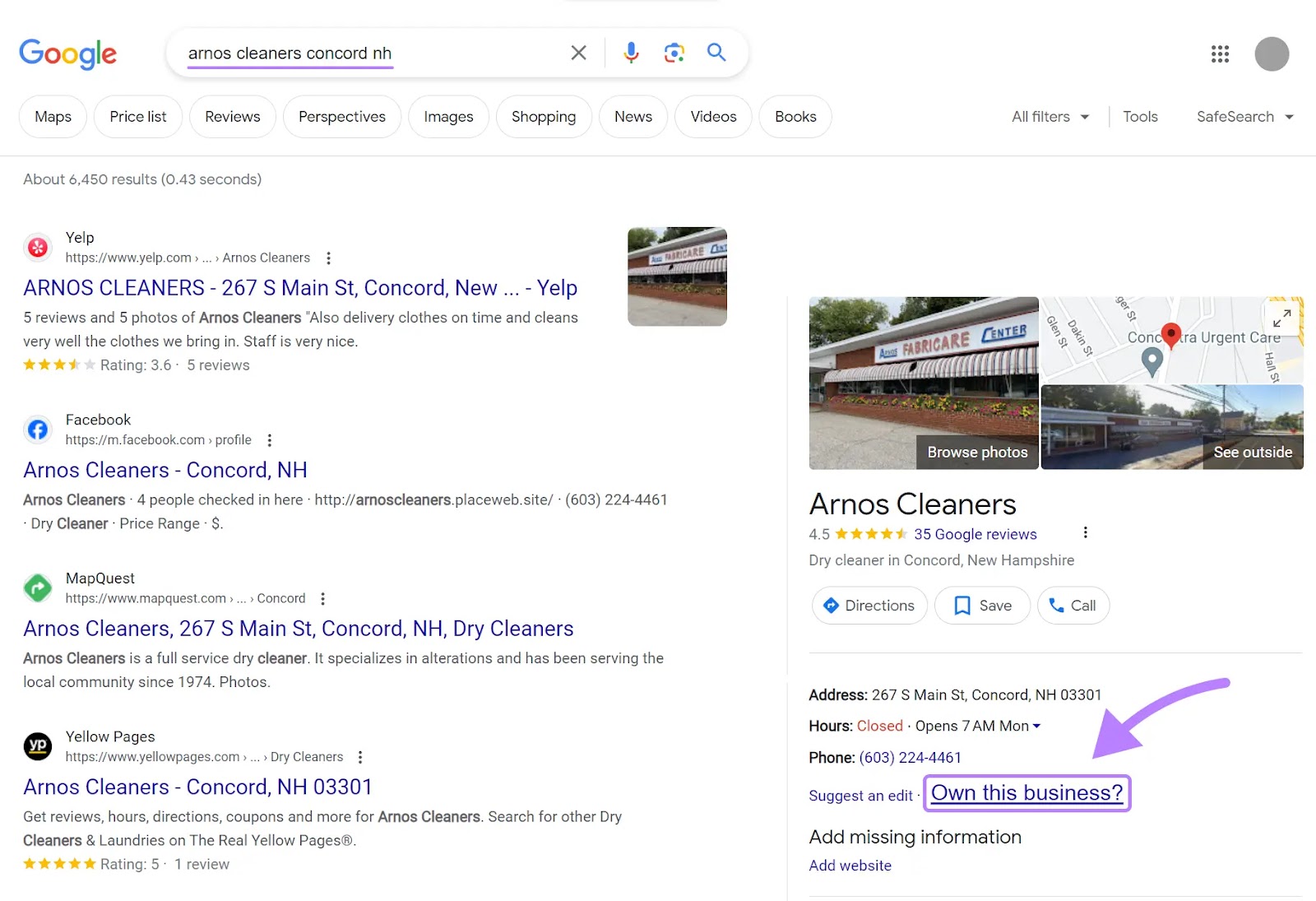Open the All filters dropdown
1316x901 pixels.
(1049, 116)
